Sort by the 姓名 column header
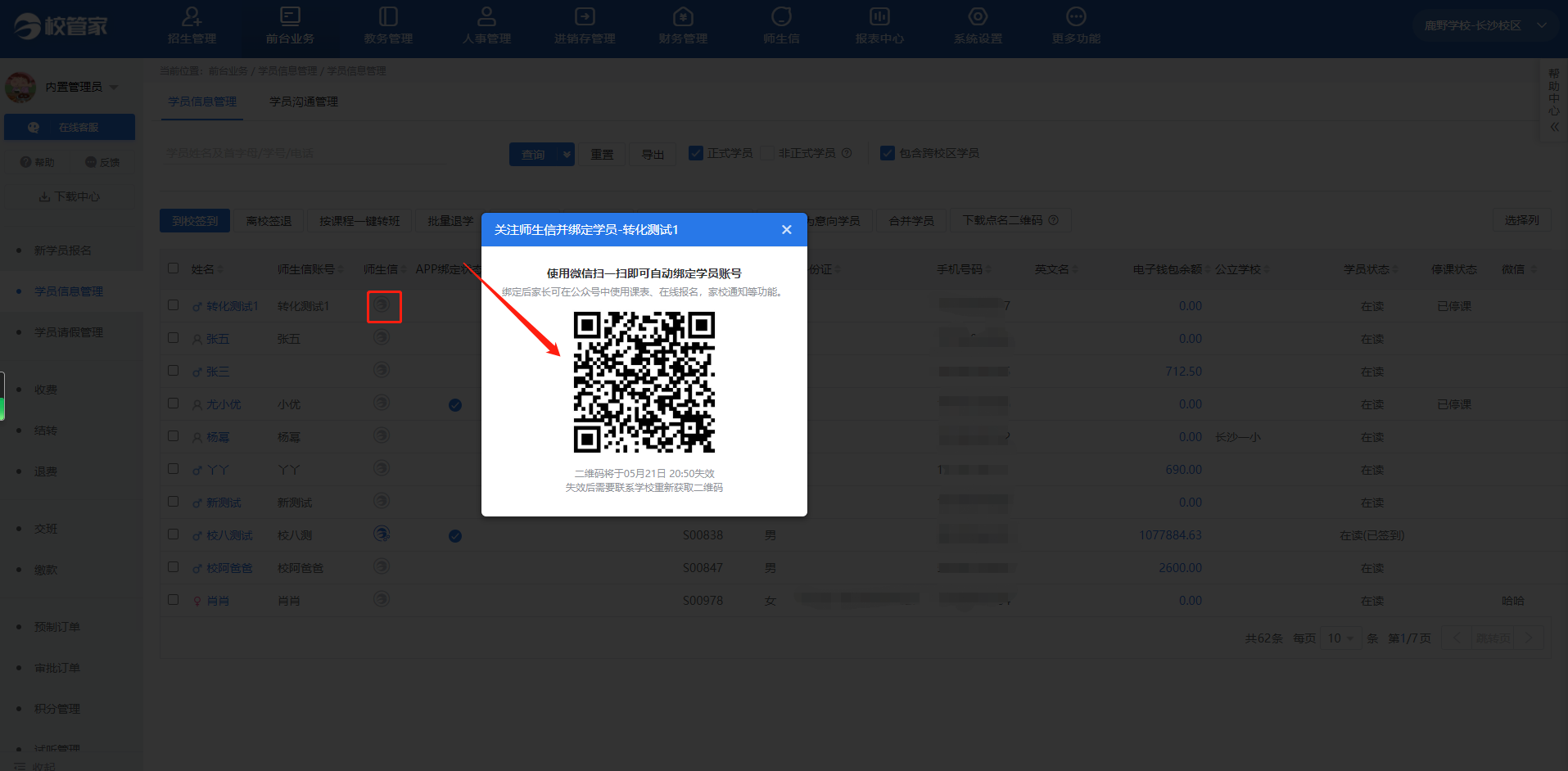The image size is (1568, 771). coord(206,269)
